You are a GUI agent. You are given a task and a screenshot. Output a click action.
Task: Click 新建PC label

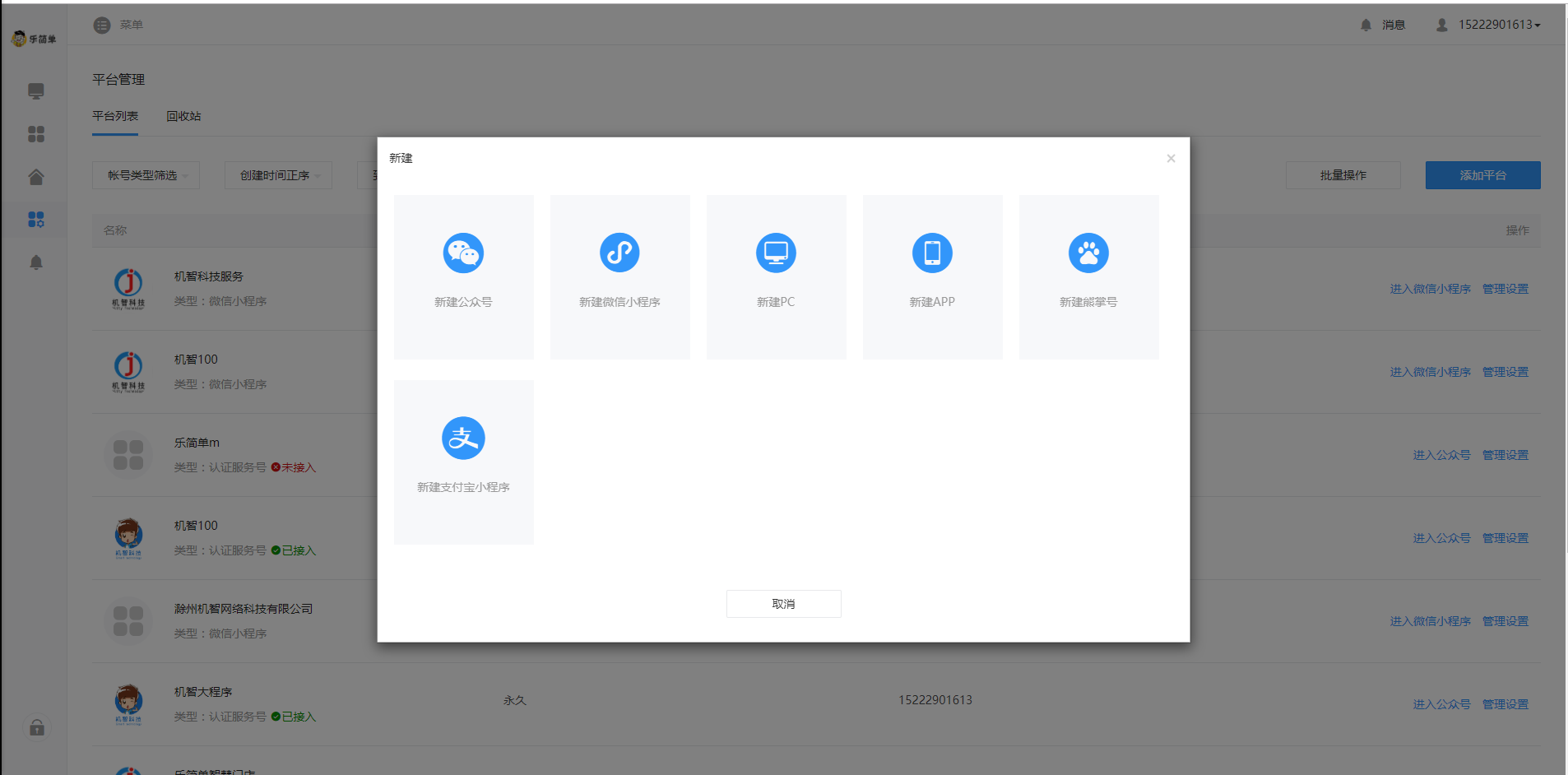(x=776, y=302)
